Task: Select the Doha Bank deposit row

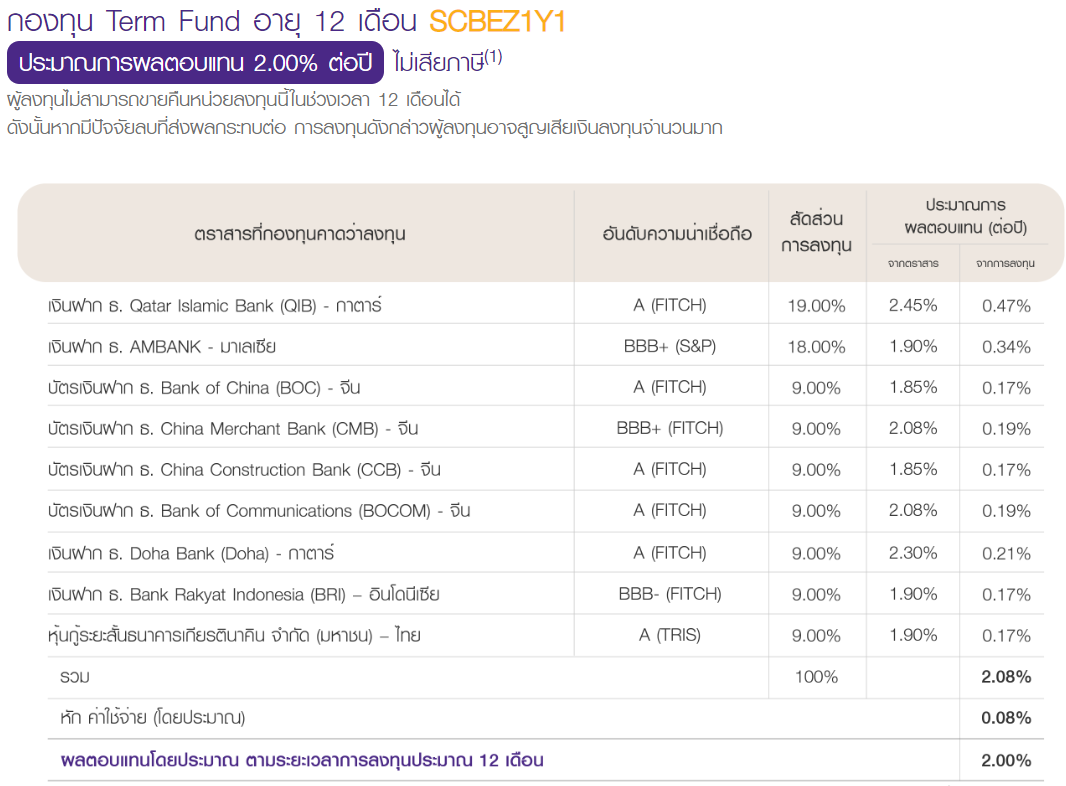Action: pyautogui.click(x=545, y=553)
